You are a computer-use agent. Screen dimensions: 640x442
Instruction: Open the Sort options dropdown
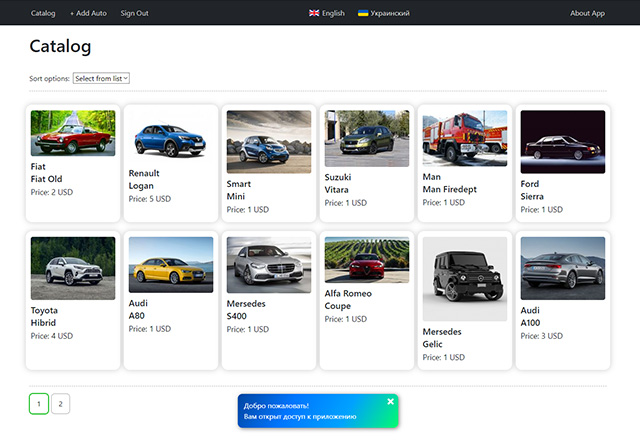pos(101,78)
